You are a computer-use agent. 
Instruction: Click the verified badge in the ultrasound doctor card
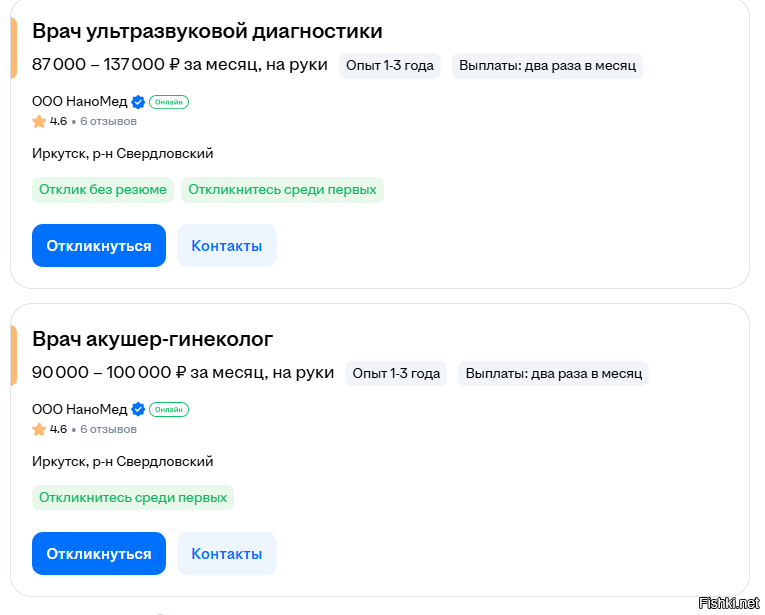coord(139,102)
